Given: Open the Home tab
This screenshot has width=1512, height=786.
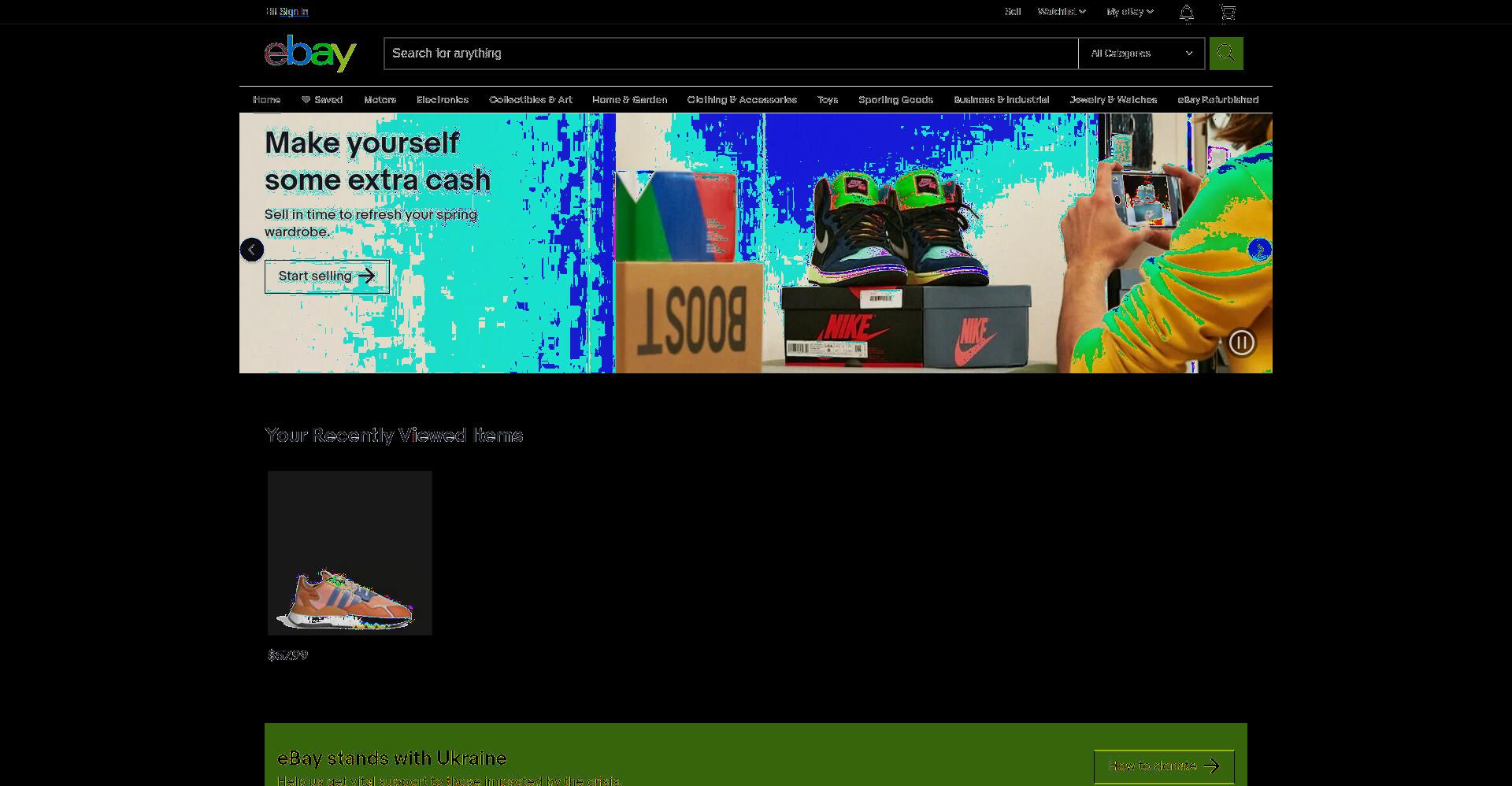Looking at the screenshot, I should click(x=267, y=100).
